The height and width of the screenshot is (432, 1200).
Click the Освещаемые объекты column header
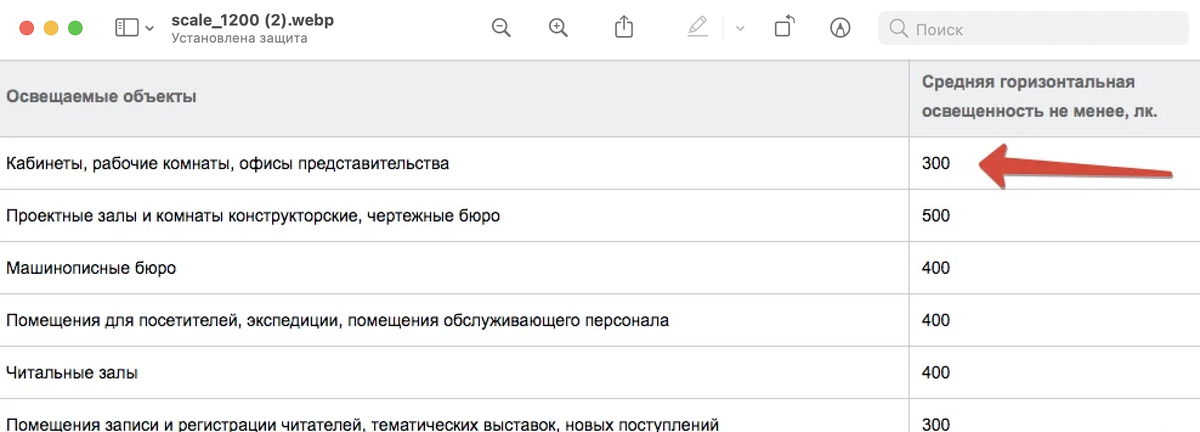(101, 97)
